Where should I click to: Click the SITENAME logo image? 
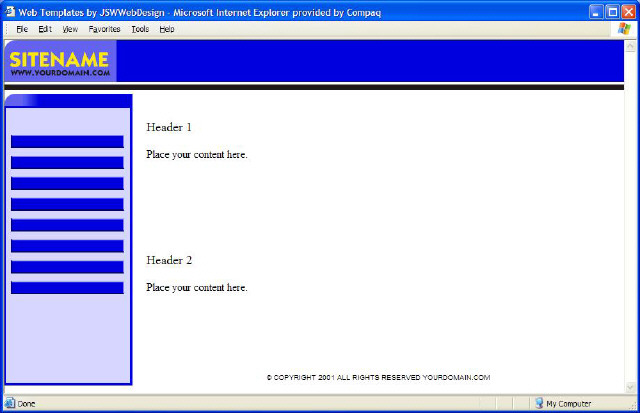(x=60, y=62)
